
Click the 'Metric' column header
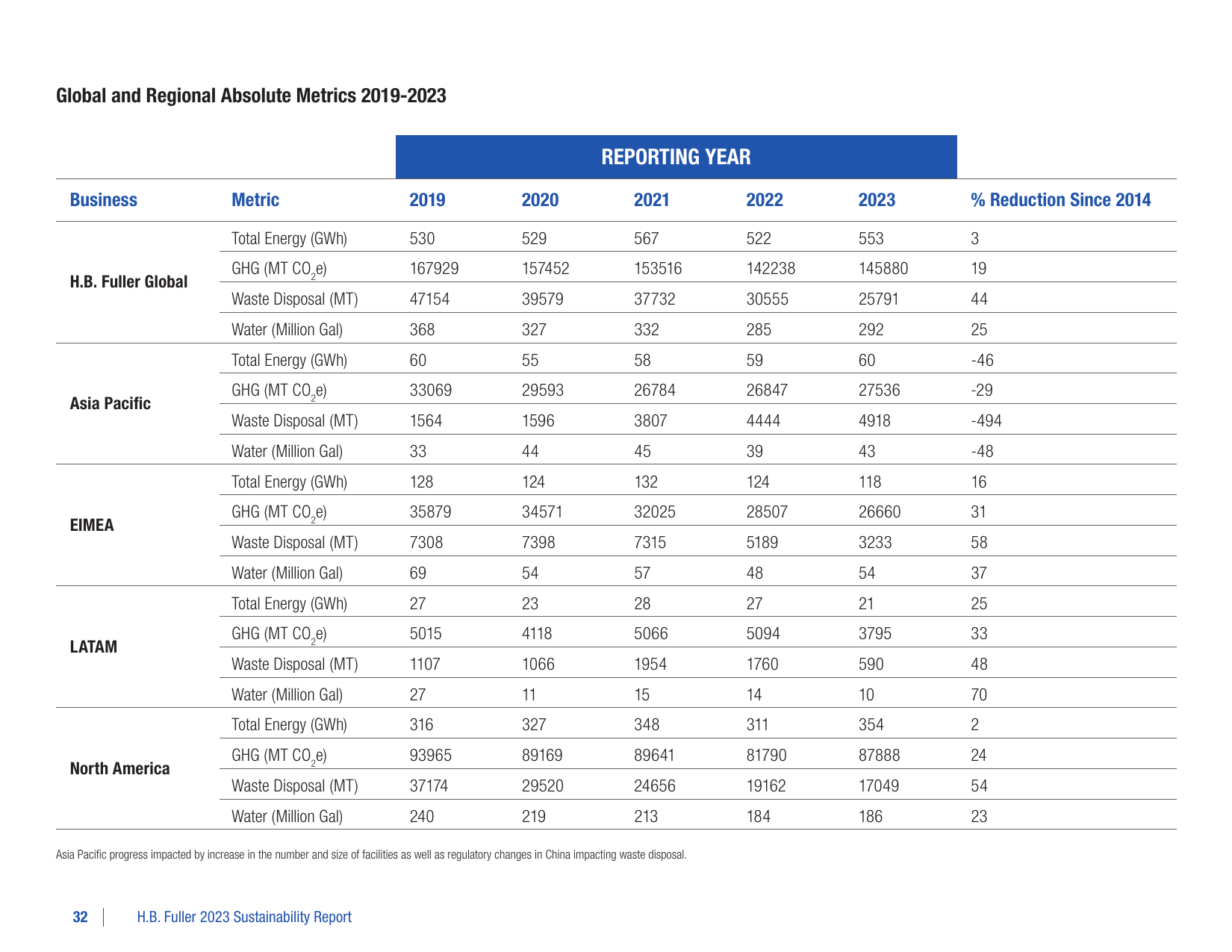point(255,200)
